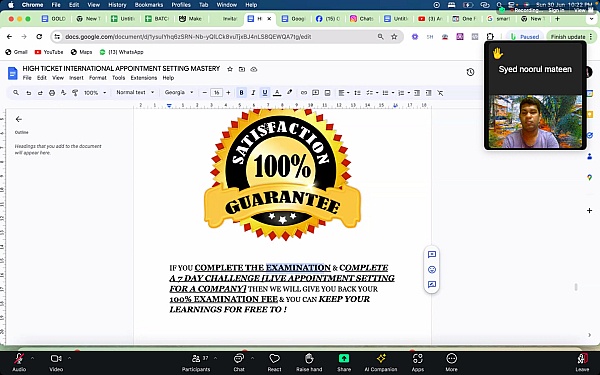The image size is (600, 375).
Task: Insert an image from the toolbar
Action: click(x=327, y=93)
